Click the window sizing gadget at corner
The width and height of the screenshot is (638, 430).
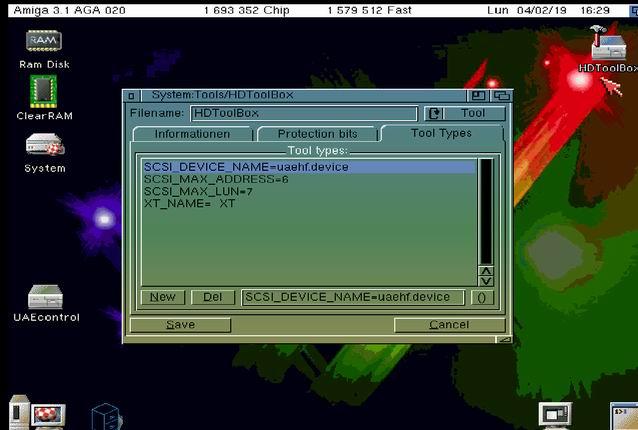(504, 339)
